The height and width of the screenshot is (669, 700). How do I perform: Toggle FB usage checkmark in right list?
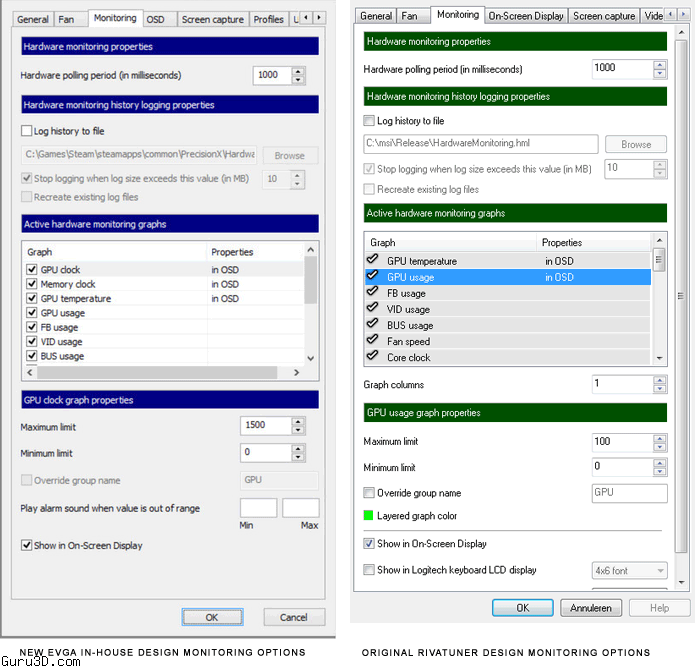click(x=372, y=293)
